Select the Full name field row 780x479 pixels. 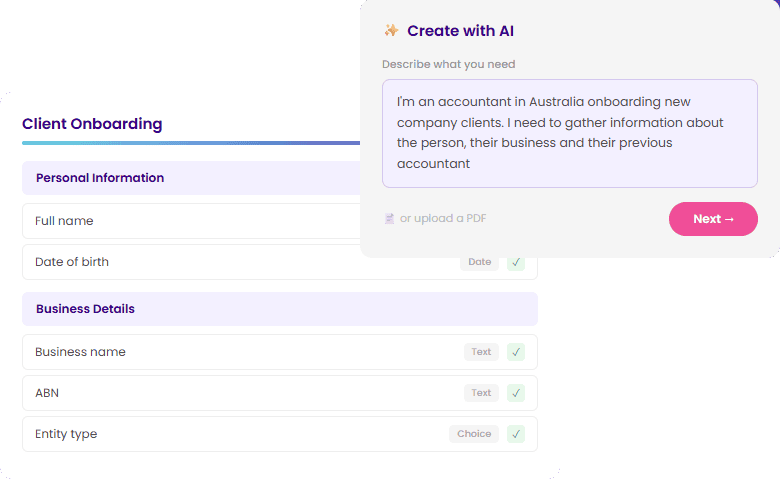tap(190, 221)
